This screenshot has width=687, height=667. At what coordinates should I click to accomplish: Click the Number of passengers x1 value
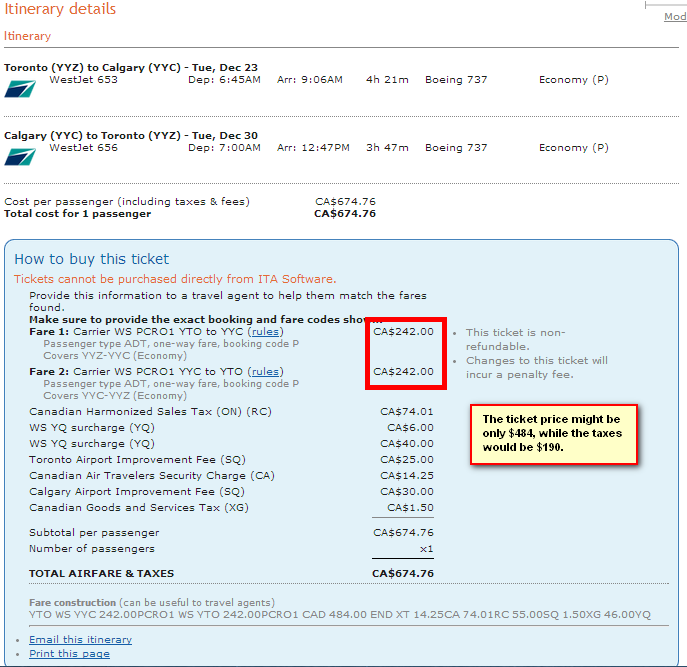click(426, 549)
